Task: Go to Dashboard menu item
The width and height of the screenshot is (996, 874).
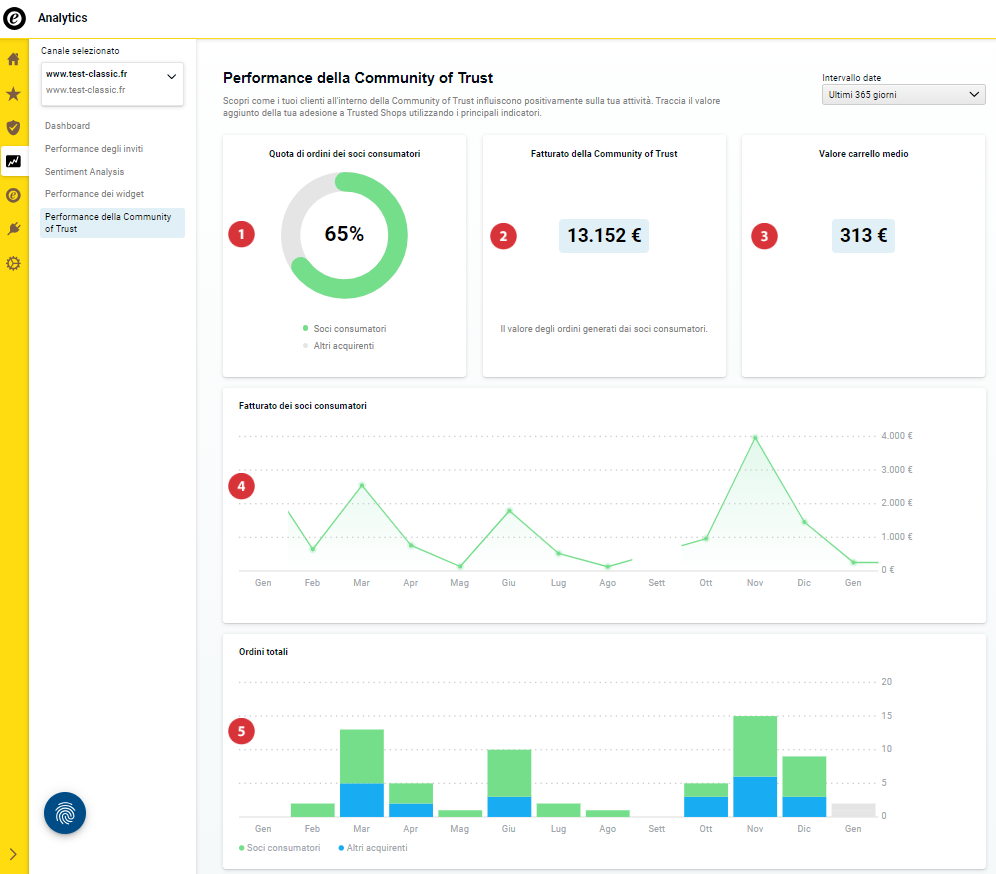Action: point(67,126)
